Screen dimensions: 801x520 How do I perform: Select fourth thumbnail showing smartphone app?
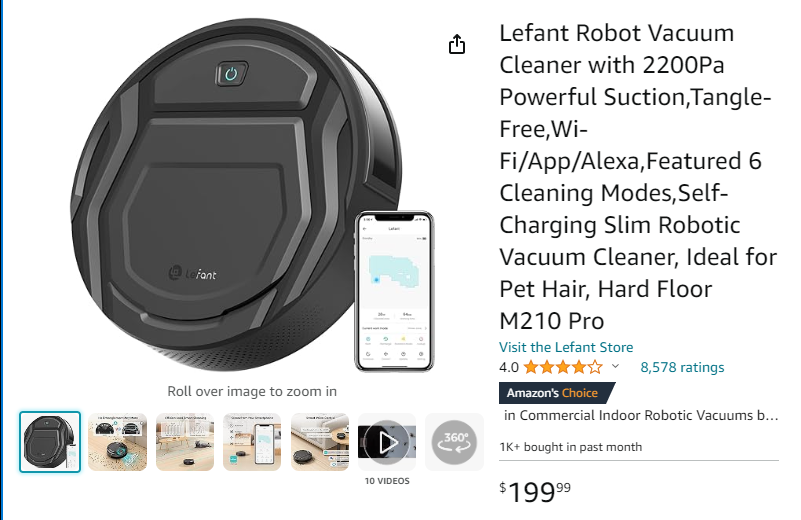tap(252, 442)
